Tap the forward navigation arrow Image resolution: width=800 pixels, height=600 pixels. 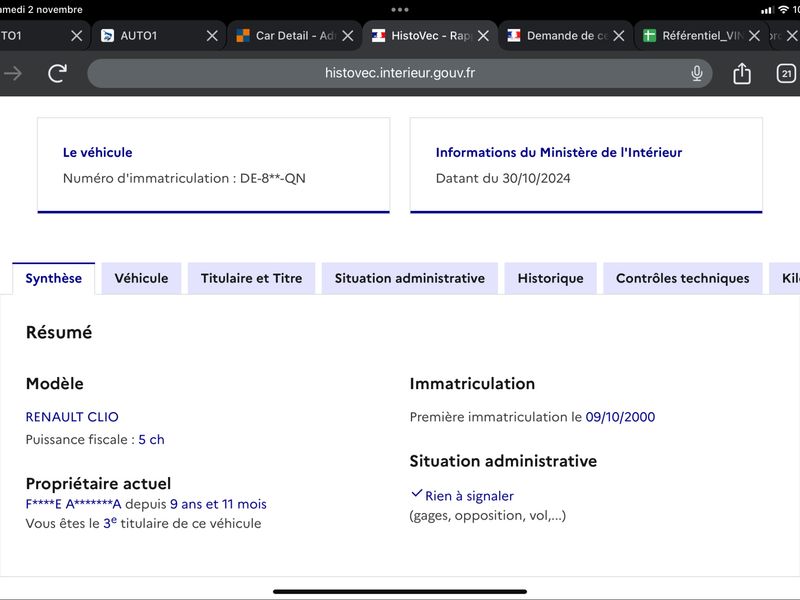pyautogui.click(x=13, y=73)
